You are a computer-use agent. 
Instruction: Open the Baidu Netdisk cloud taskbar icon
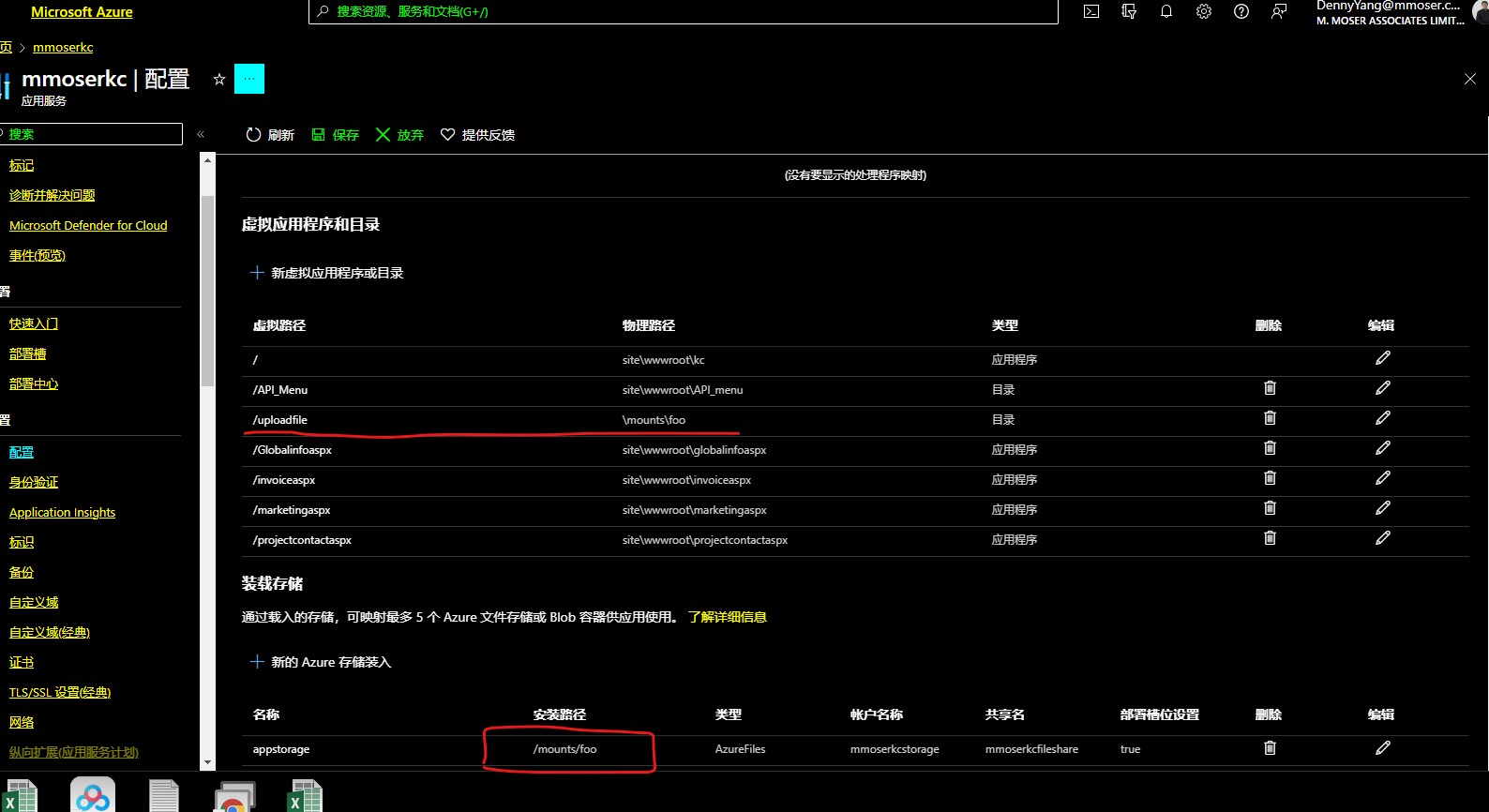[x=93, y=795]
